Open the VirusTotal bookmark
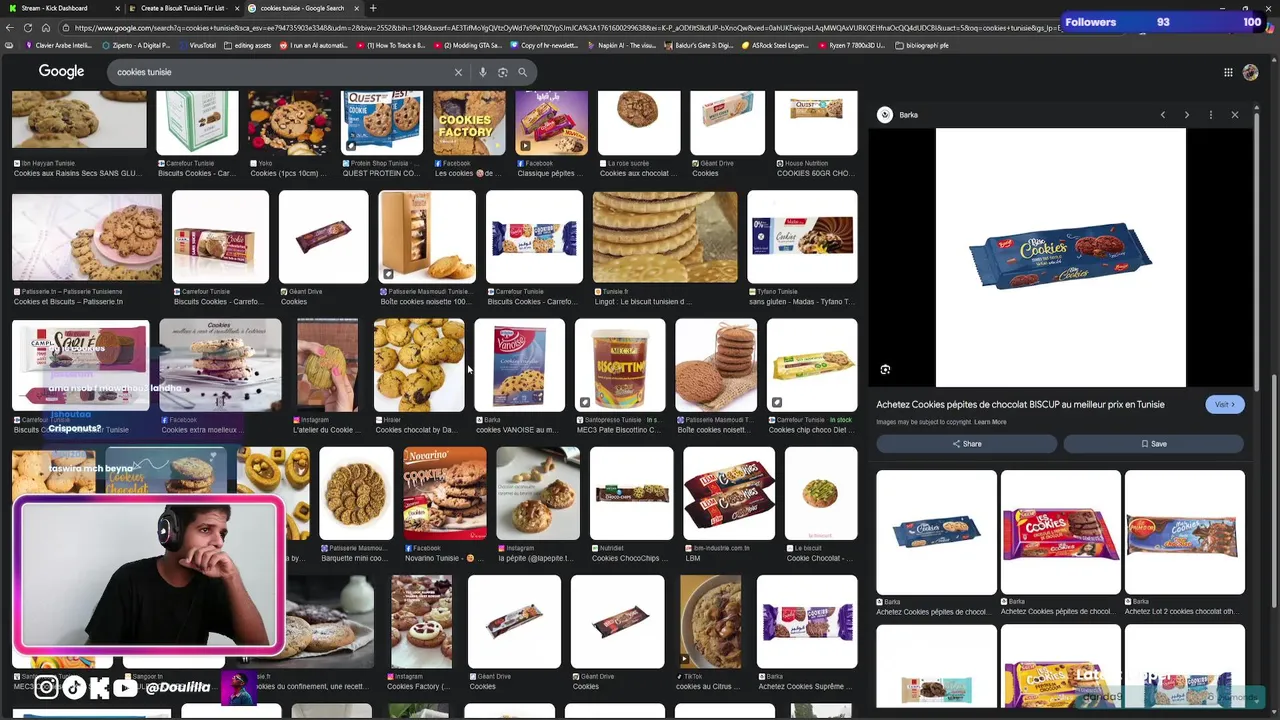1280x720 pixels. click(198, 45)
